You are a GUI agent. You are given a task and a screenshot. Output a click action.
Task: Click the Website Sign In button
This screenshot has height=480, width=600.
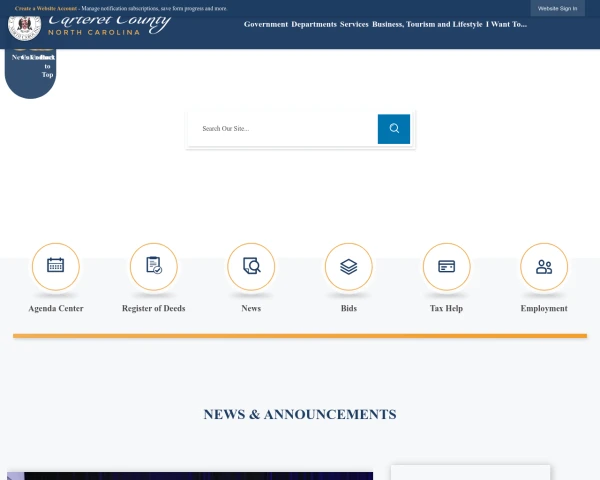557,8
